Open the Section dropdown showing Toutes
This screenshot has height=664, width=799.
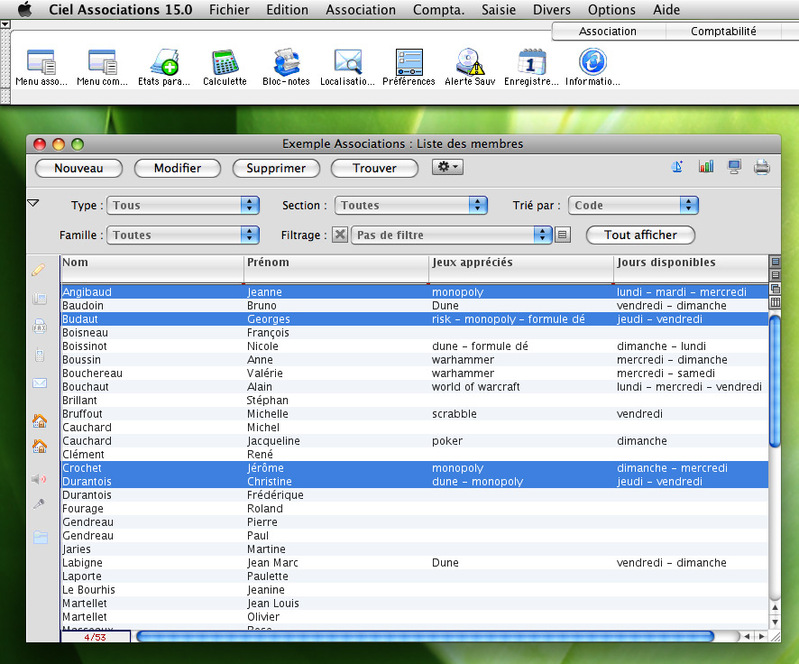(x=411, y=205)
